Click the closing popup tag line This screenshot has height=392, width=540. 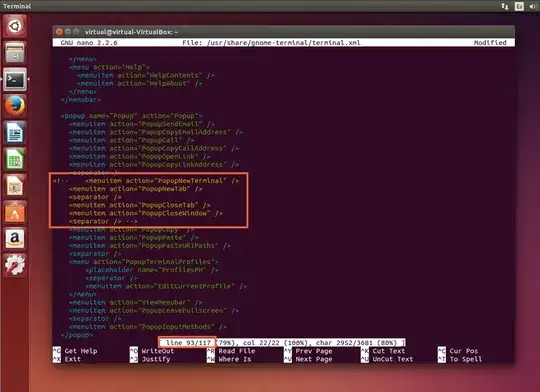click(77, 335)
